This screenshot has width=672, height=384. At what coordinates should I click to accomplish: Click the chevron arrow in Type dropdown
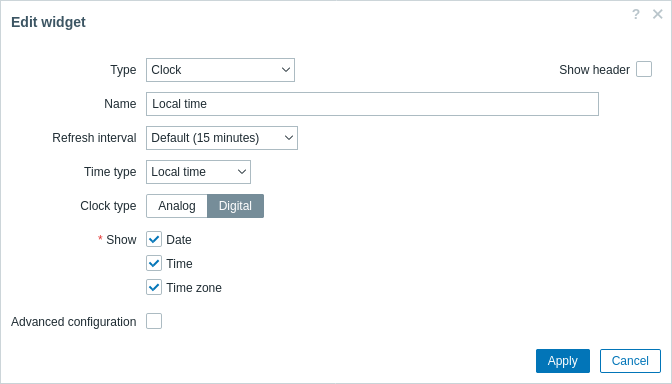[286, 70]
